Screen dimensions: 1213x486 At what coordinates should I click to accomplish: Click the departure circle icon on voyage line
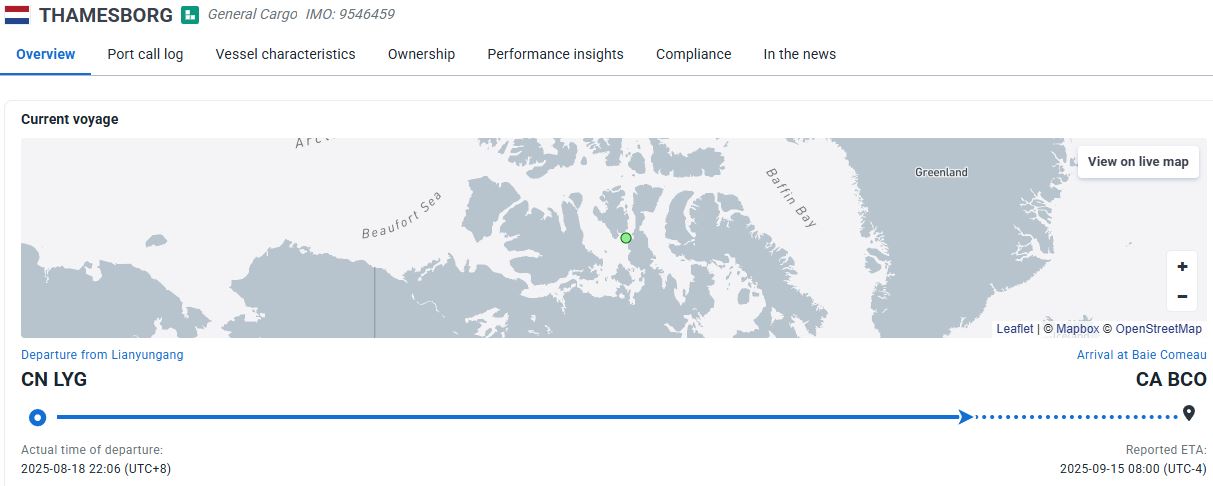38,417
